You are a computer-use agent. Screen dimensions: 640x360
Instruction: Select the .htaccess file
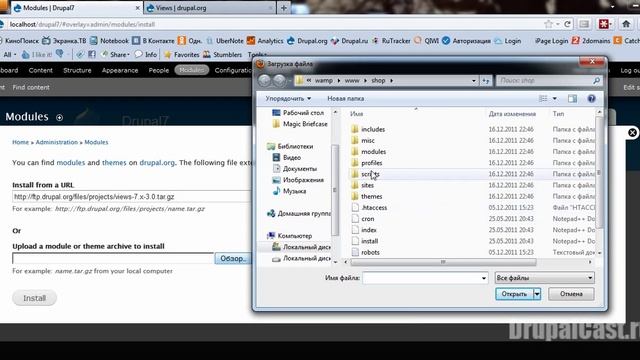click(374, 208)
